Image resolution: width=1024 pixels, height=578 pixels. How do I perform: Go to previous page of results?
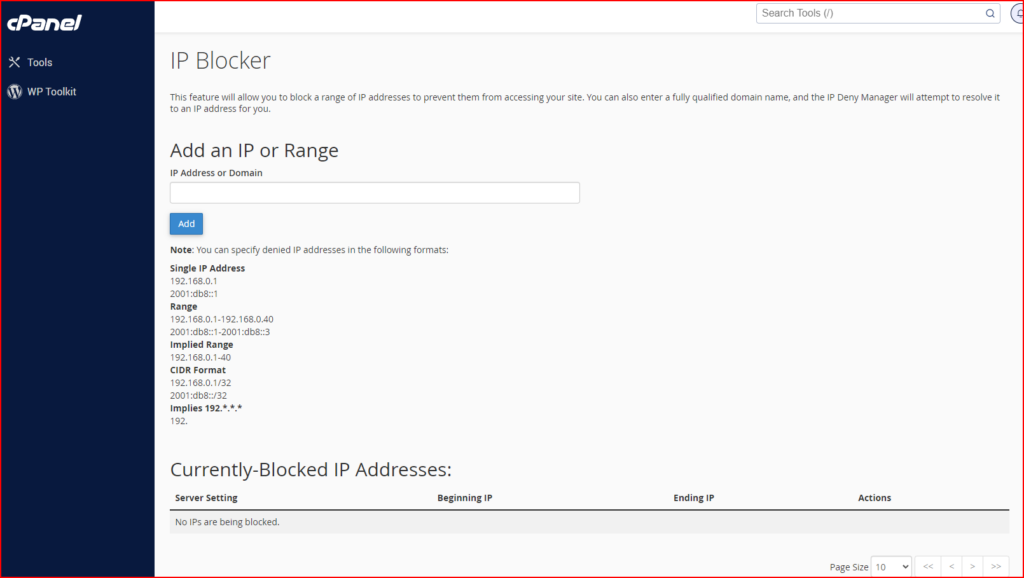coord(952,566)
